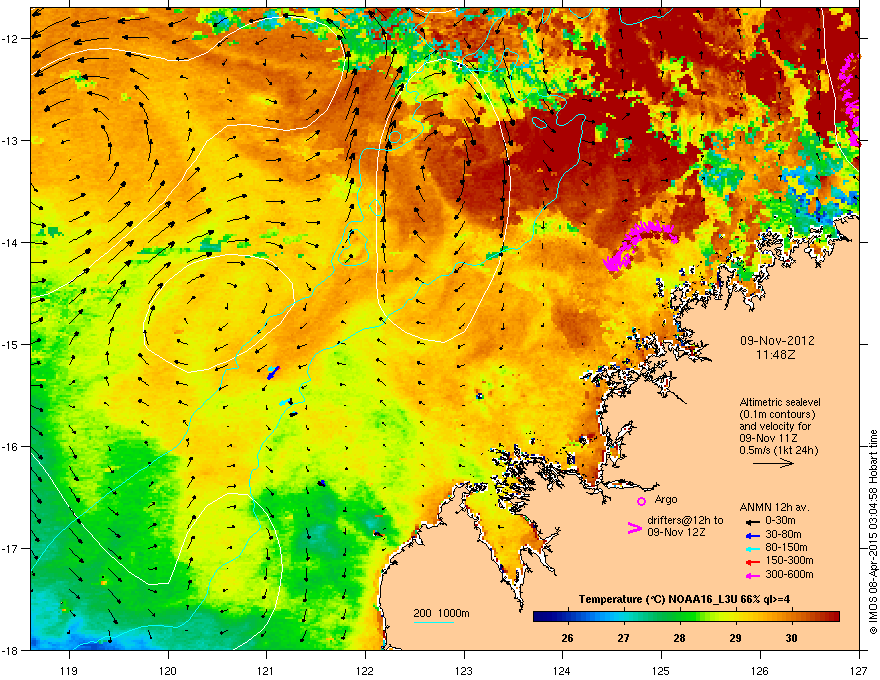
Task: Click the 0.5m/s velocity scale arrow
Action: tap(773, 463)
